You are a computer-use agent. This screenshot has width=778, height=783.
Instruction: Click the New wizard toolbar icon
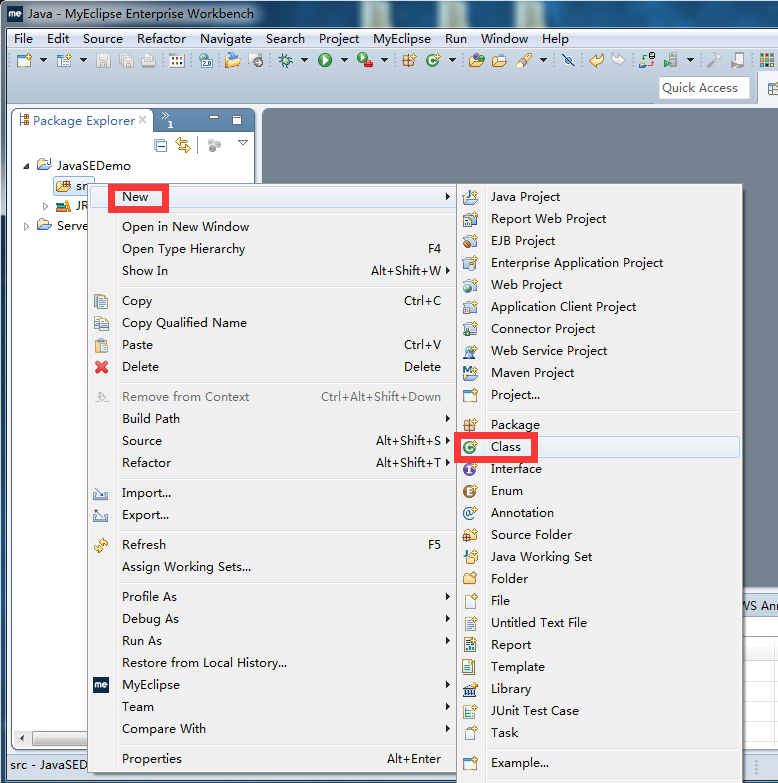tap(24, 60)
